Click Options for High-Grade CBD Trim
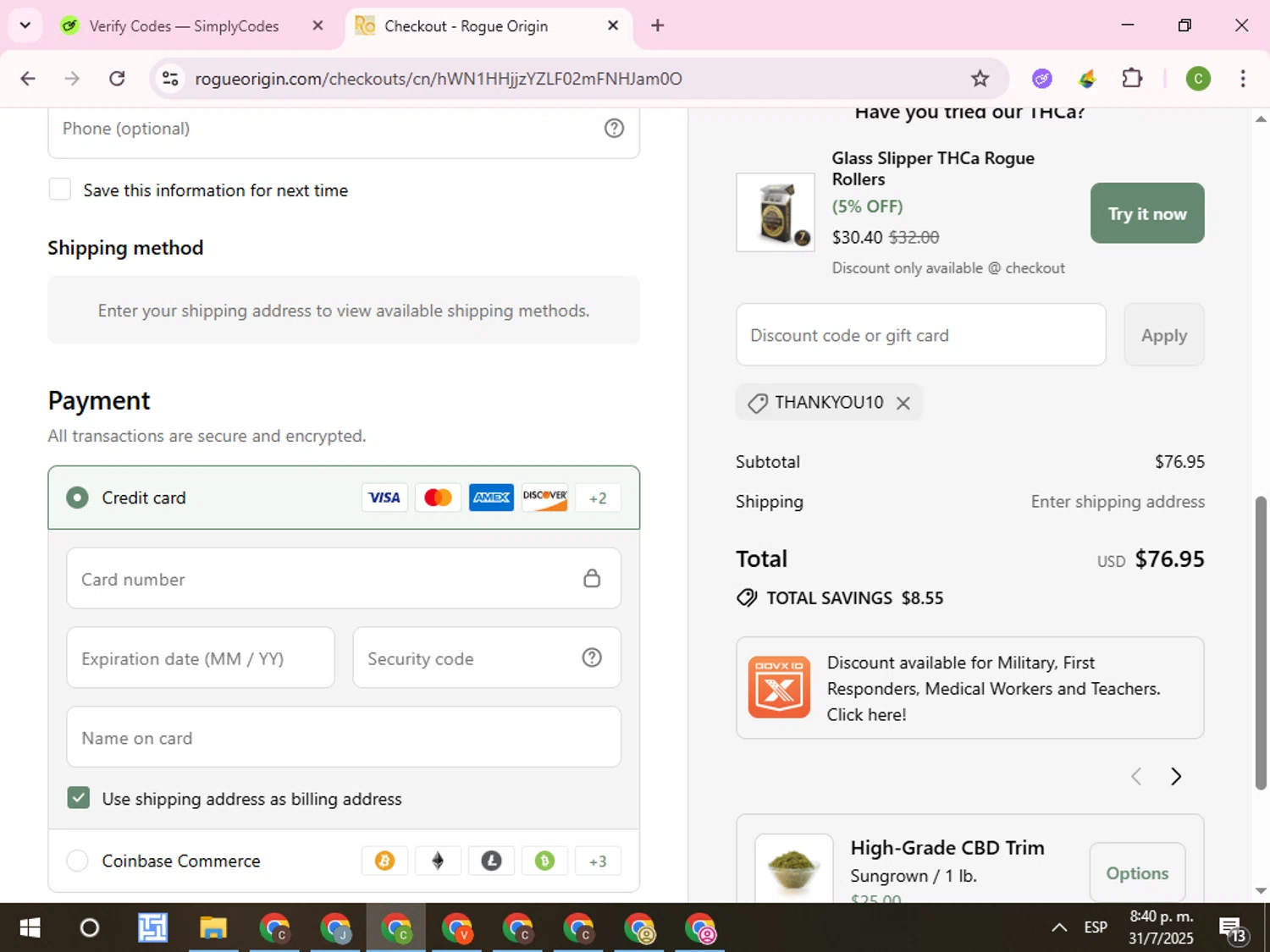1270x952 pixels. click(x=1137, y=872)
